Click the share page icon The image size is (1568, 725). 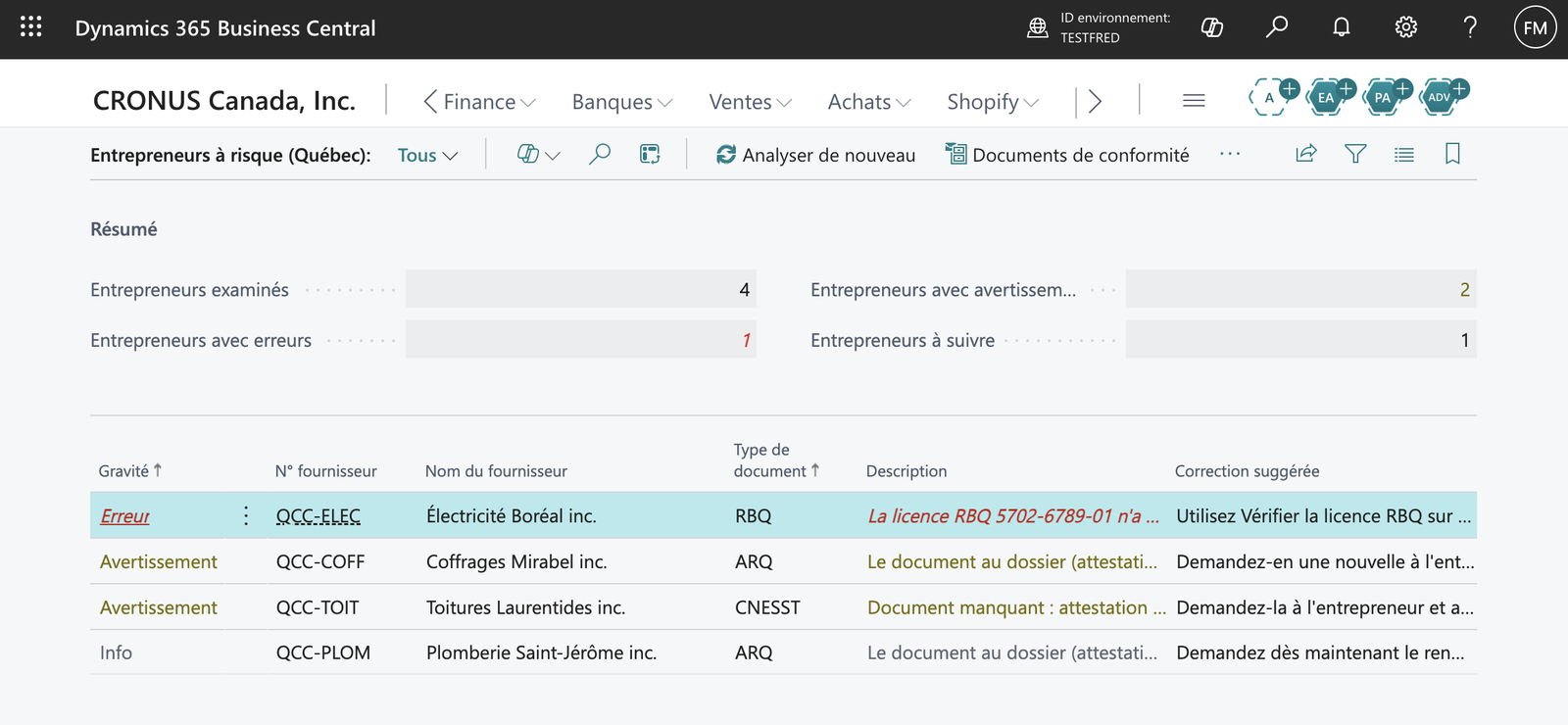[x=1306, y=154]
